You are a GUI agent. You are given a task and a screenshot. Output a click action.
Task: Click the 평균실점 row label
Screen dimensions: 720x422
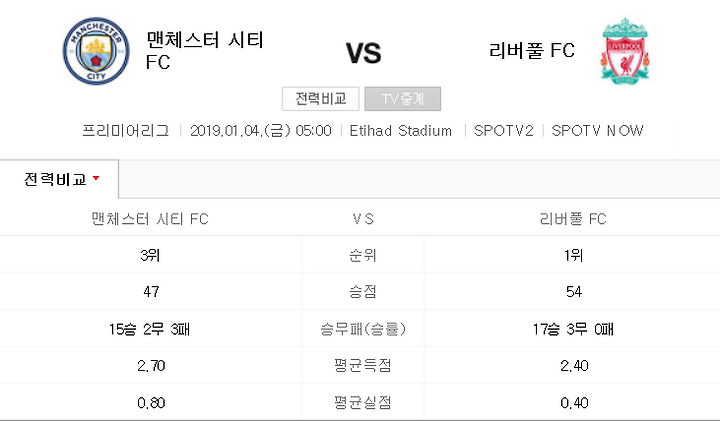363,402
